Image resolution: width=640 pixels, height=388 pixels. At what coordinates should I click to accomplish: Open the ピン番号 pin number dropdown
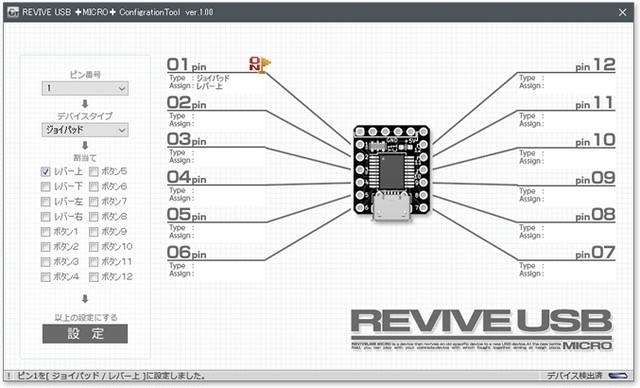(85, 88)
